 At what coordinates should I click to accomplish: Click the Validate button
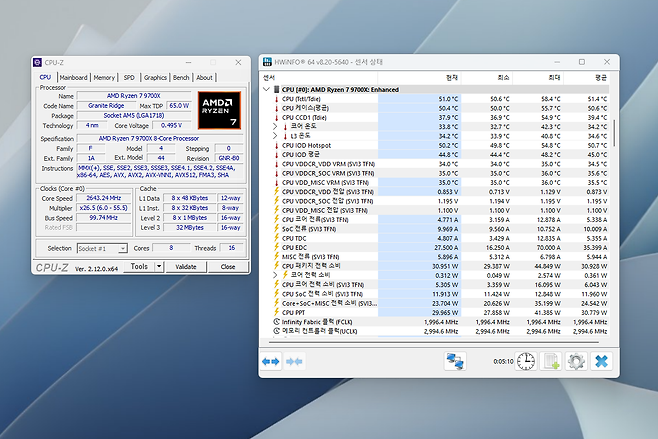click(186, 267)
